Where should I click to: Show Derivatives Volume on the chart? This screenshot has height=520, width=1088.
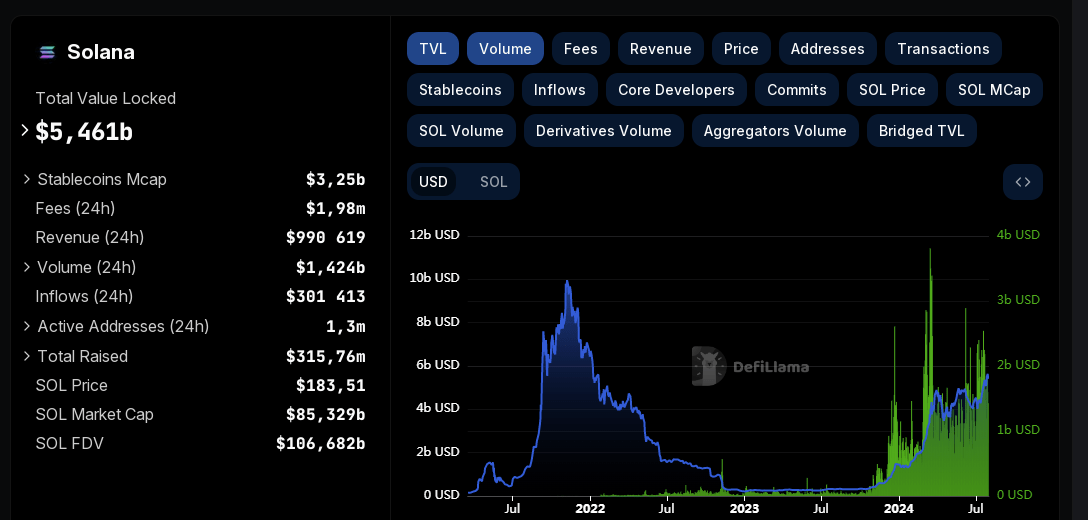click(603, 131)
